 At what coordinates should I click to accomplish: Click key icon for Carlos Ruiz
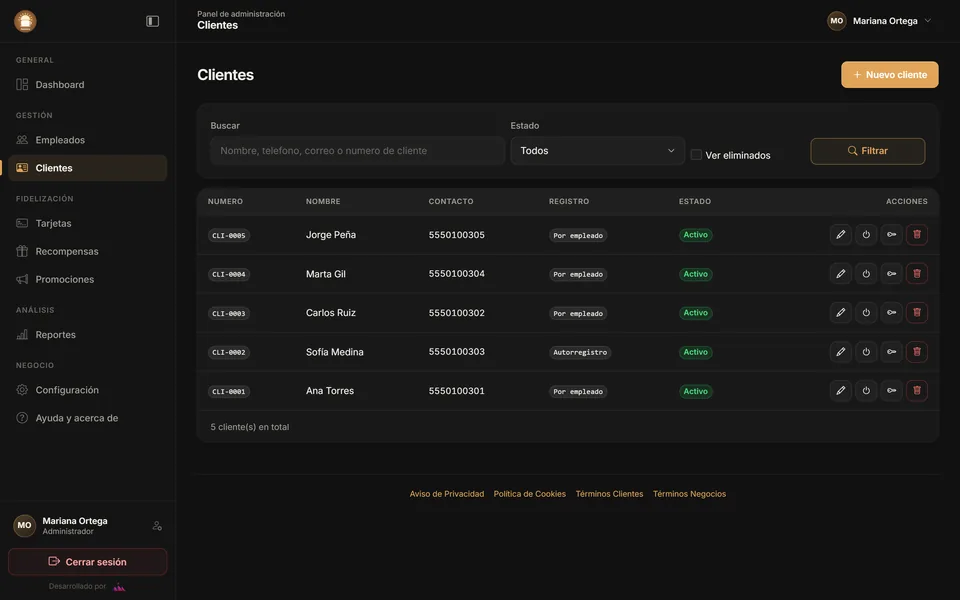point(891,313)
